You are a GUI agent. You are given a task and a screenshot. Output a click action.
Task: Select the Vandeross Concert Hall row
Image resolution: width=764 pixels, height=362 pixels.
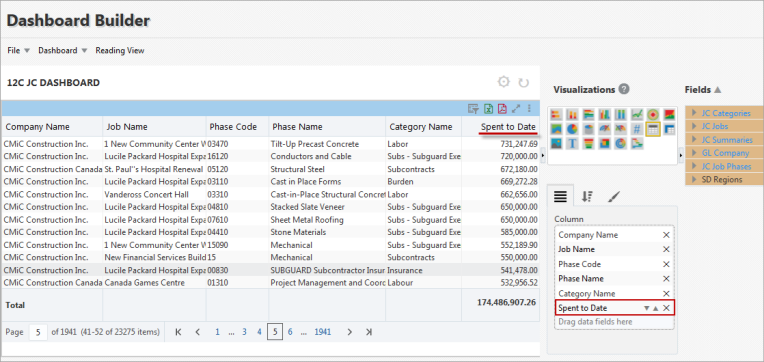click(x=270, y=194)
